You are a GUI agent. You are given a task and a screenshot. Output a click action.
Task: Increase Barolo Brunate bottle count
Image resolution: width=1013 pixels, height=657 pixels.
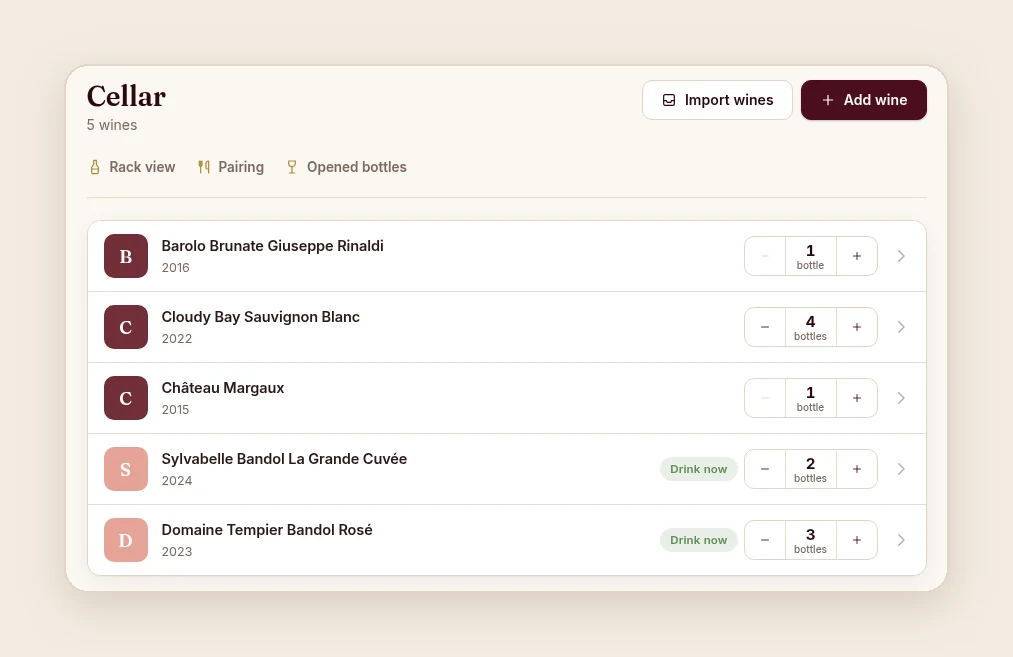coord(857,256)
